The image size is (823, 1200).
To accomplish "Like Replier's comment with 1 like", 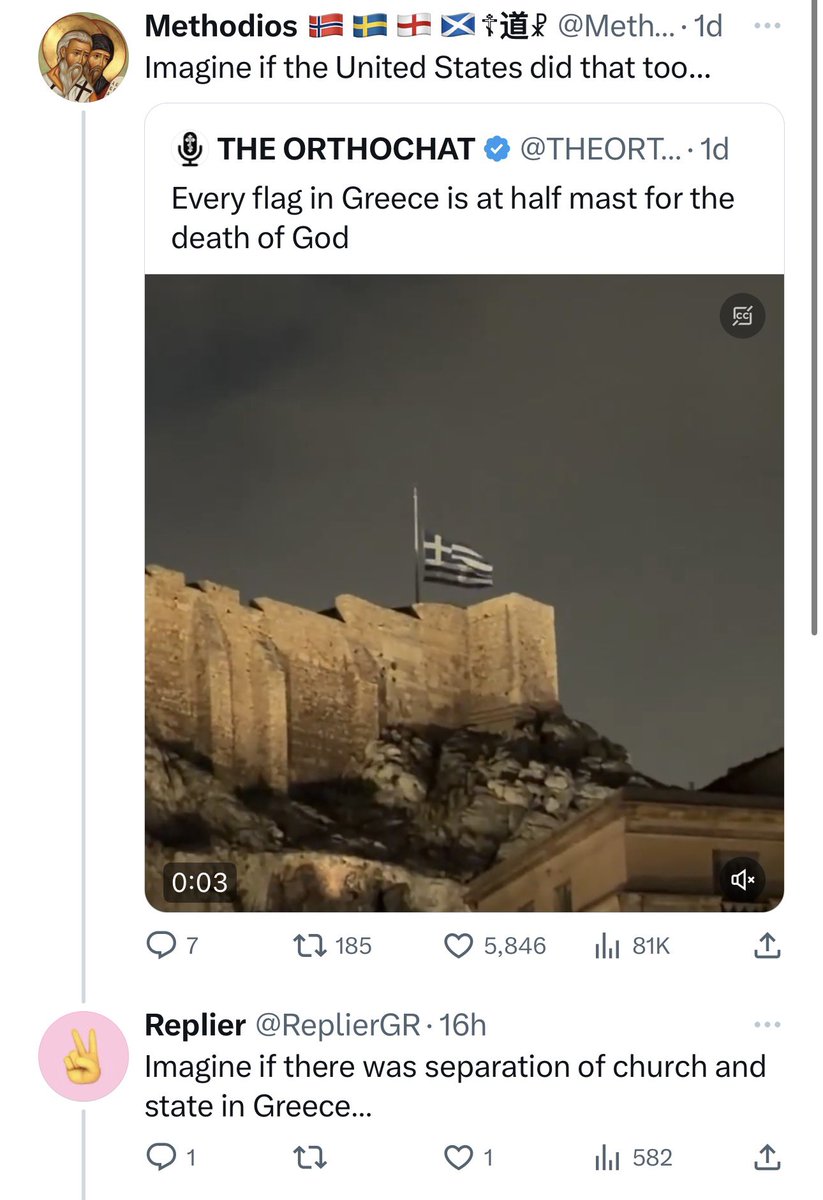I will pos(468,1158).
